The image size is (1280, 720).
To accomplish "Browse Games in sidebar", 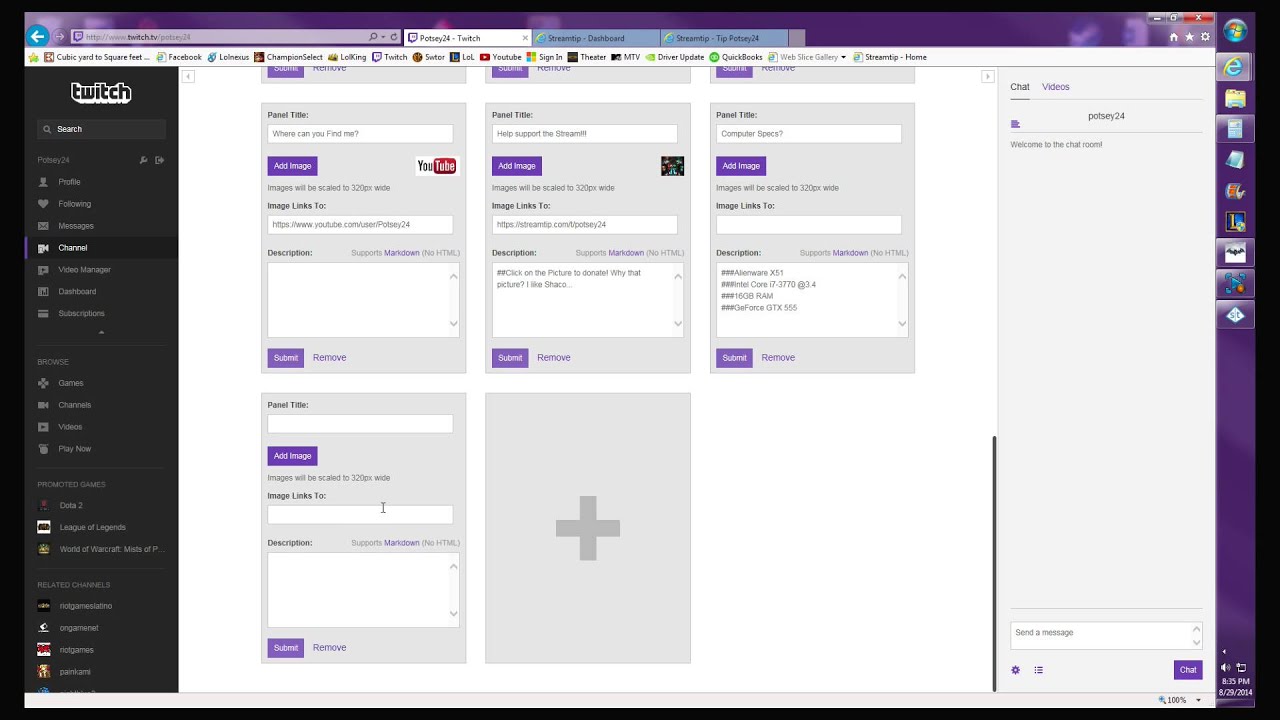I will 70,383.
